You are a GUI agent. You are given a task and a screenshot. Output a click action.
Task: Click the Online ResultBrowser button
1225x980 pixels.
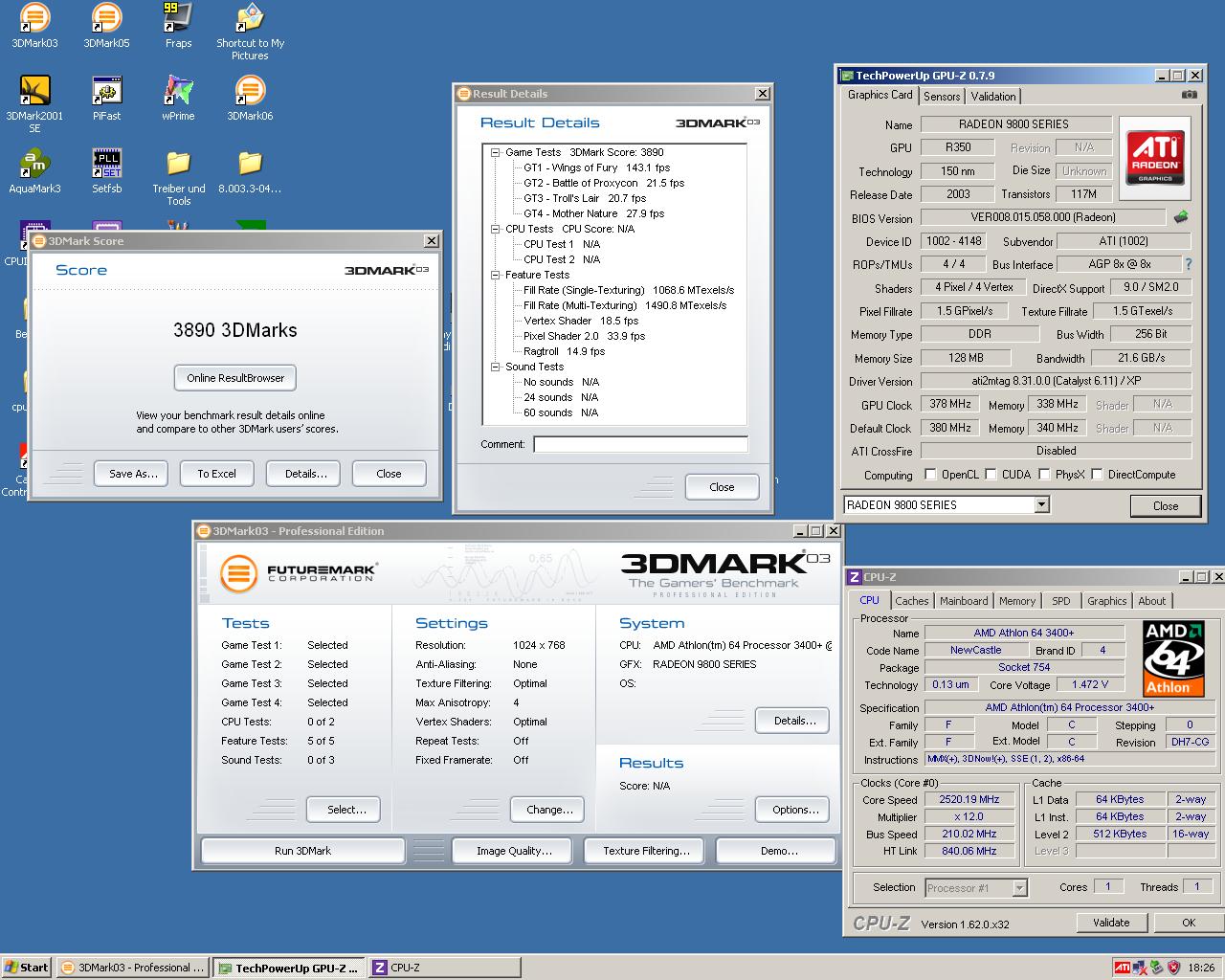point(235,378)
